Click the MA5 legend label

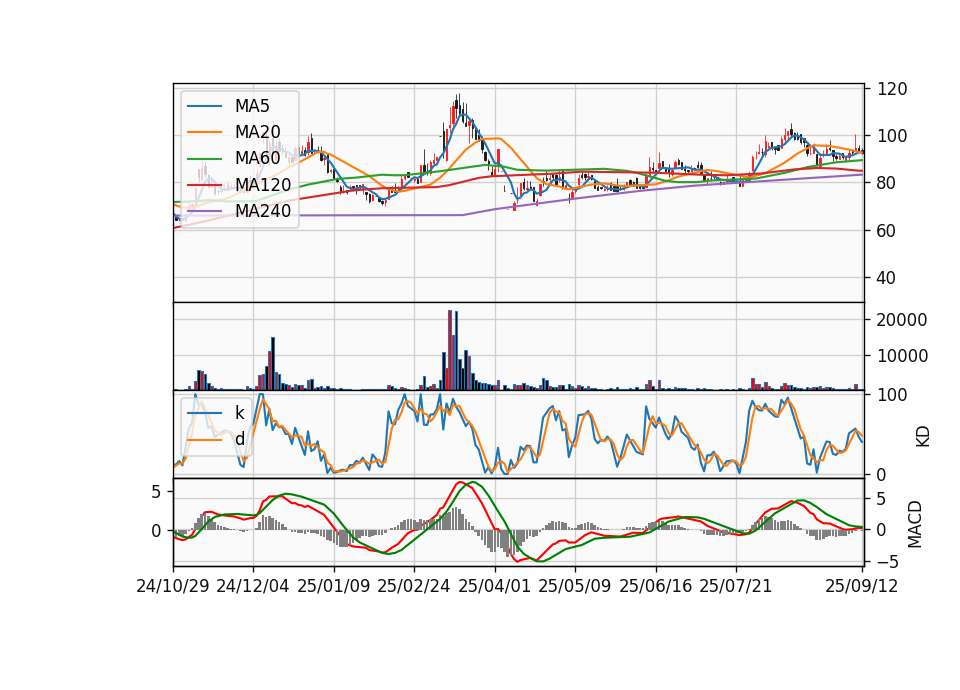[252, 106]
